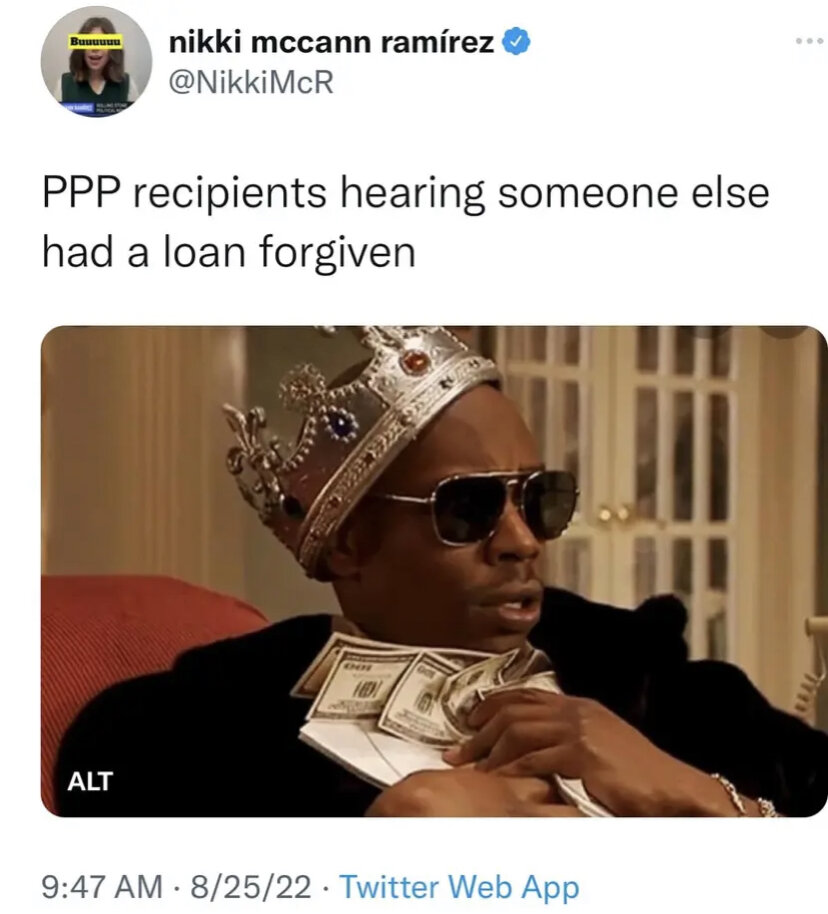The image size is (828, 914).
Task: Open the Twitter Web App source link
Action: pos(459,887)
